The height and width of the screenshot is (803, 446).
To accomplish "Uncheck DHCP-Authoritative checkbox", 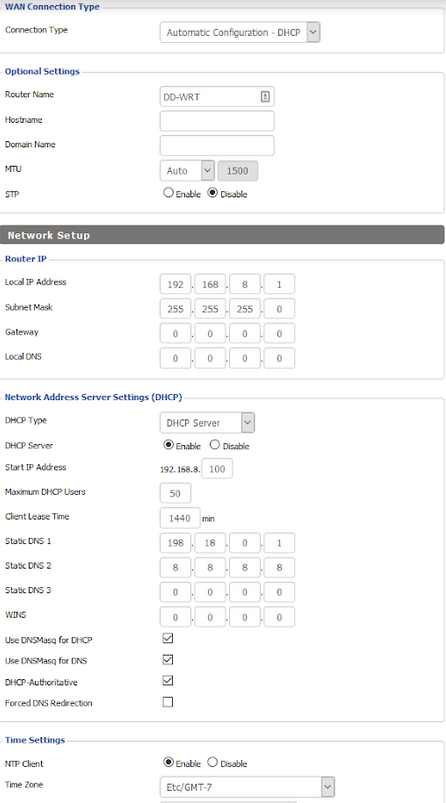I will 167,681.
